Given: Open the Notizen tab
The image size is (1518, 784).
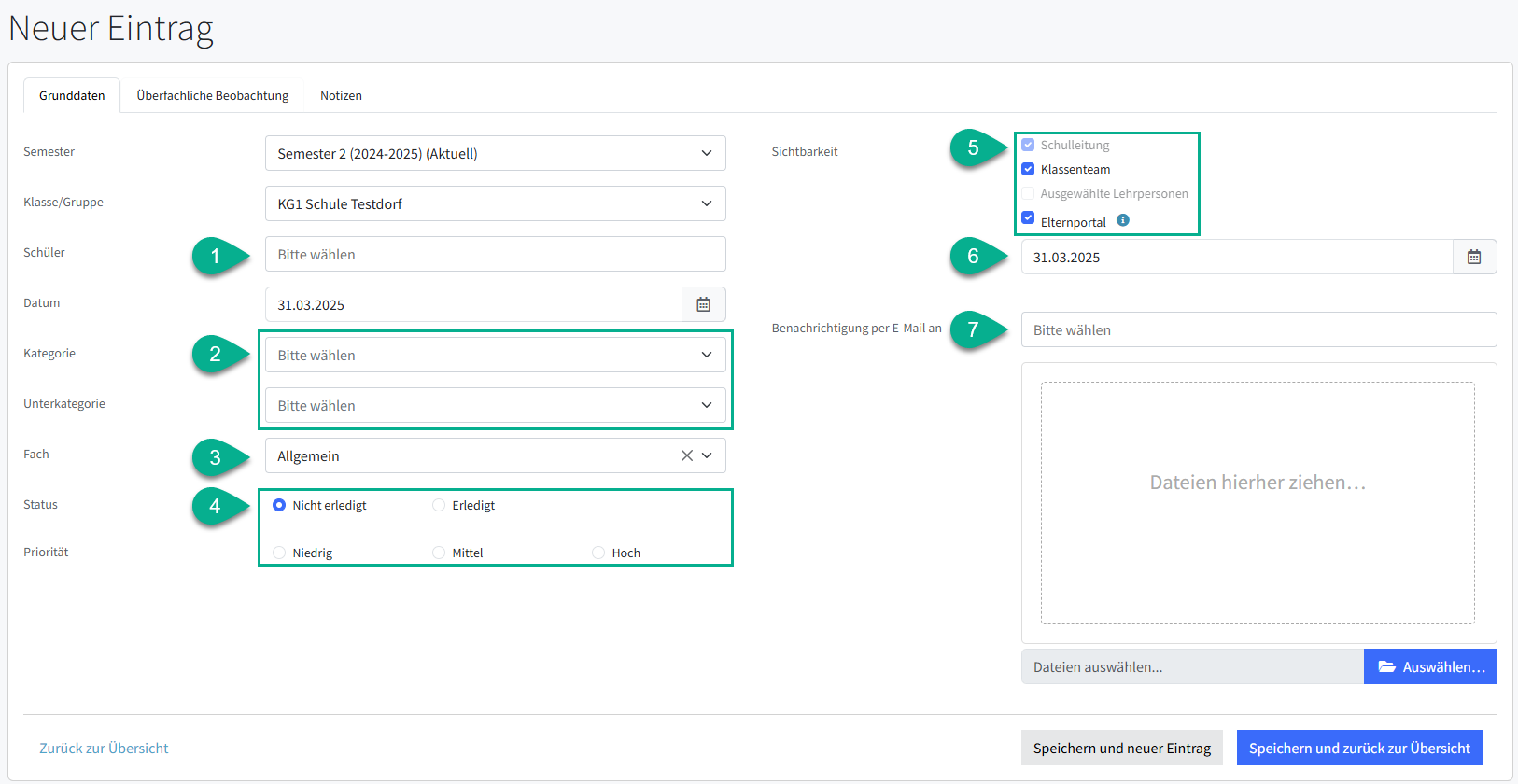Looking at the screenshot, I should pos(341,95).
